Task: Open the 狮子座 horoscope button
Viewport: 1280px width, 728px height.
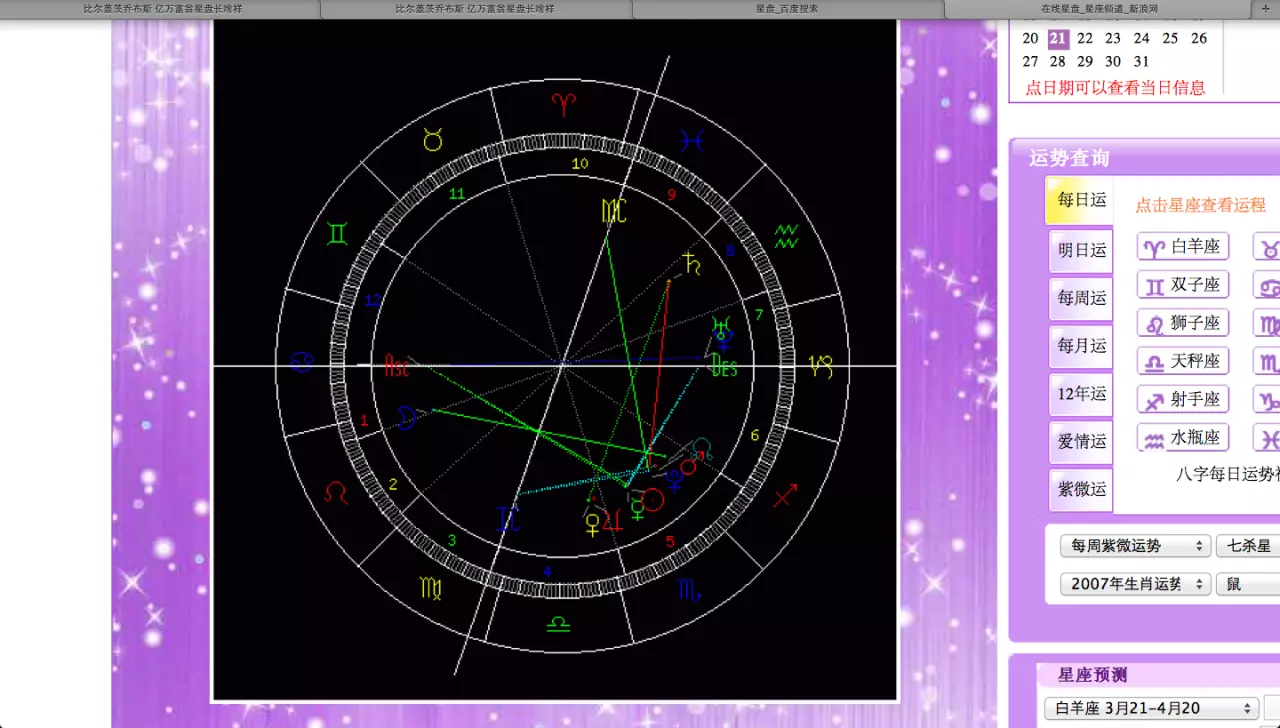Action: 1183,323
